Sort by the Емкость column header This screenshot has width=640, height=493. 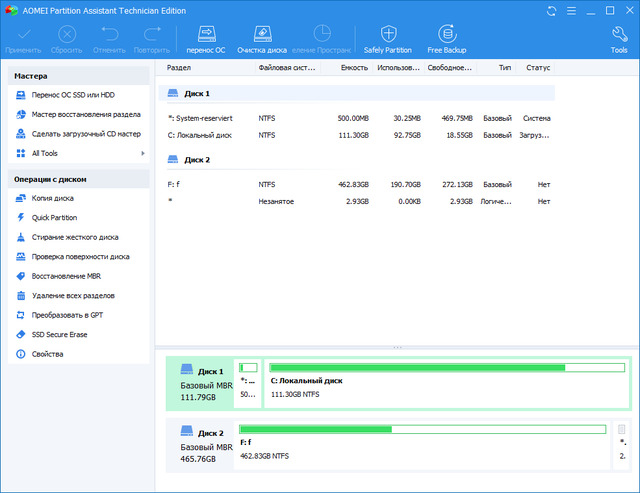pos(354,68)
